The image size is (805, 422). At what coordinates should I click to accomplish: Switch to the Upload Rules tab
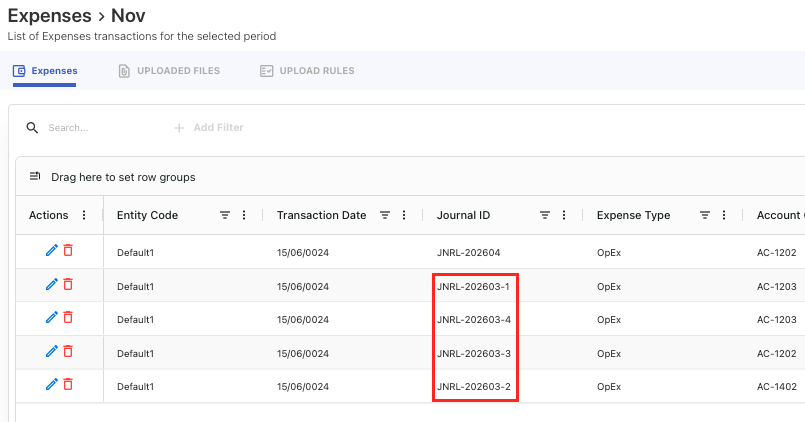click(307, 71)
